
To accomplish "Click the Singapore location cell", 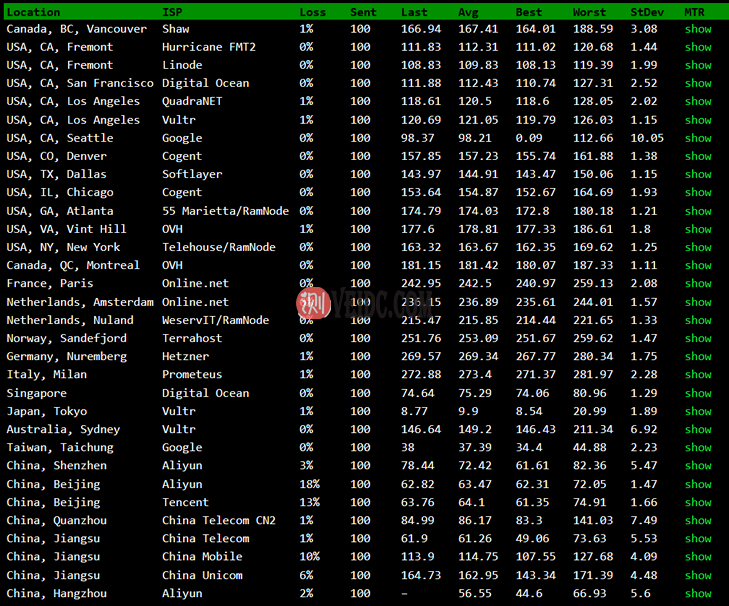I will point(38,393).
